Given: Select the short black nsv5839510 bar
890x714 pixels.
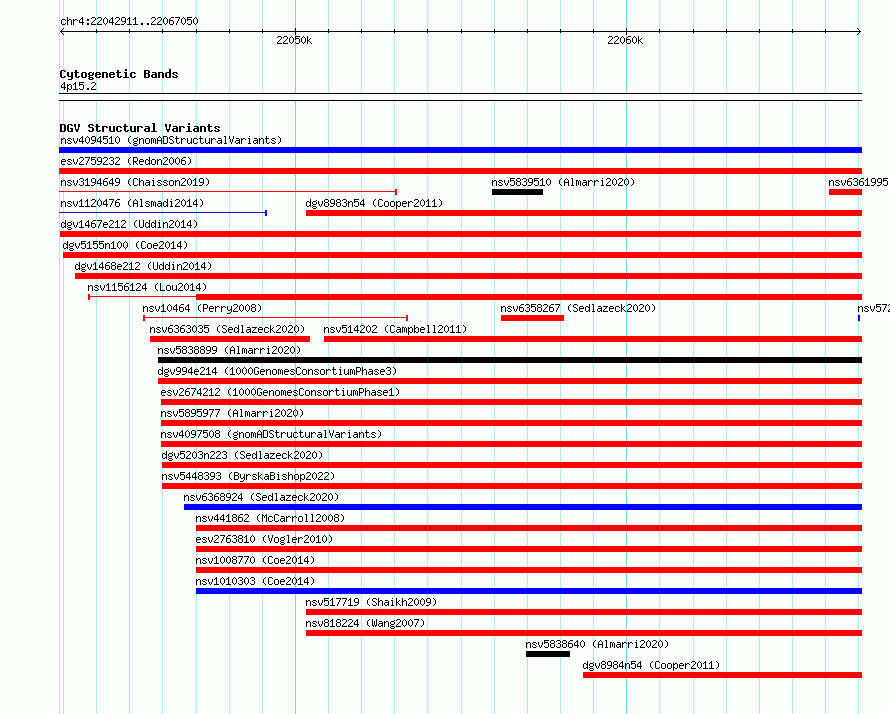Looking at the screenshot, I should (x=517, y=192).
